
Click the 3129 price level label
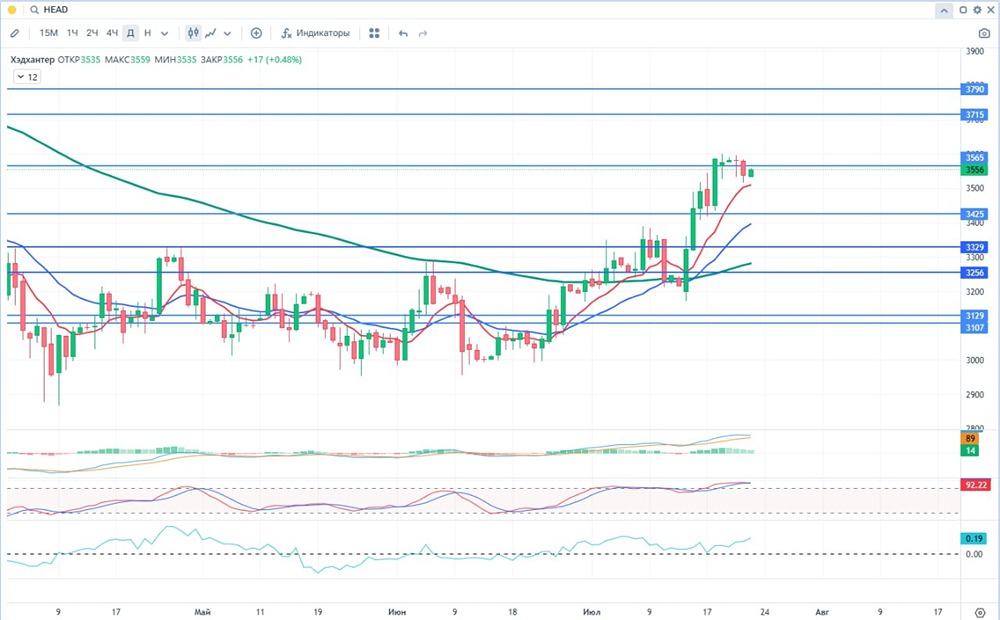tap(974, 316)
